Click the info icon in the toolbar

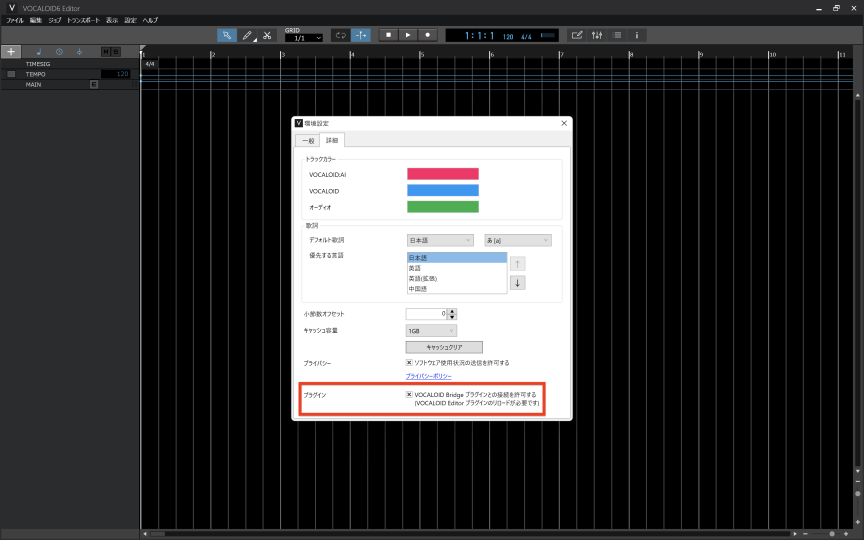(x=637, y=35)
